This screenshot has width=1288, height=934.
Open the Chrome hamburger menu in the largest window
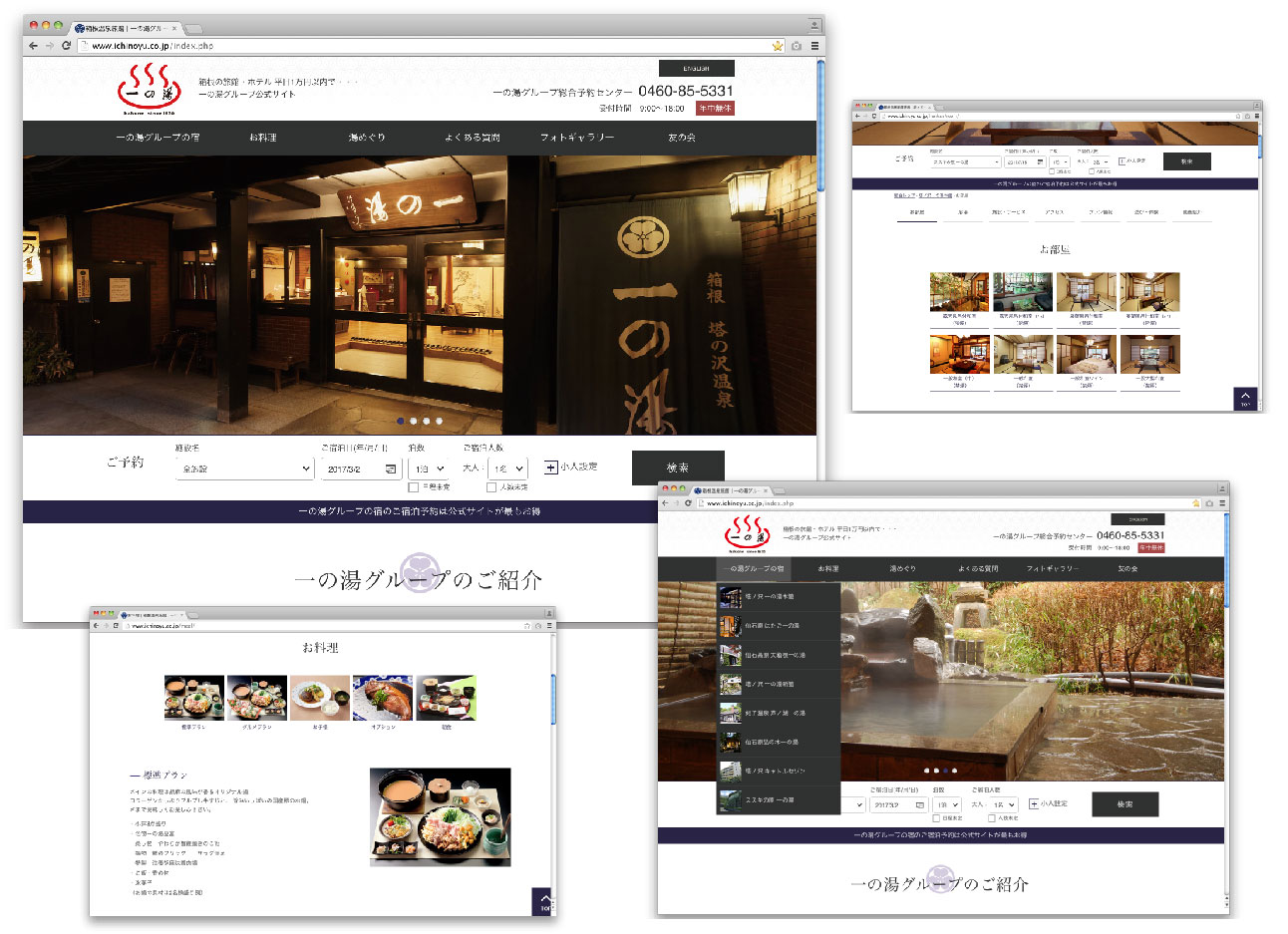(x=814, y=46)
